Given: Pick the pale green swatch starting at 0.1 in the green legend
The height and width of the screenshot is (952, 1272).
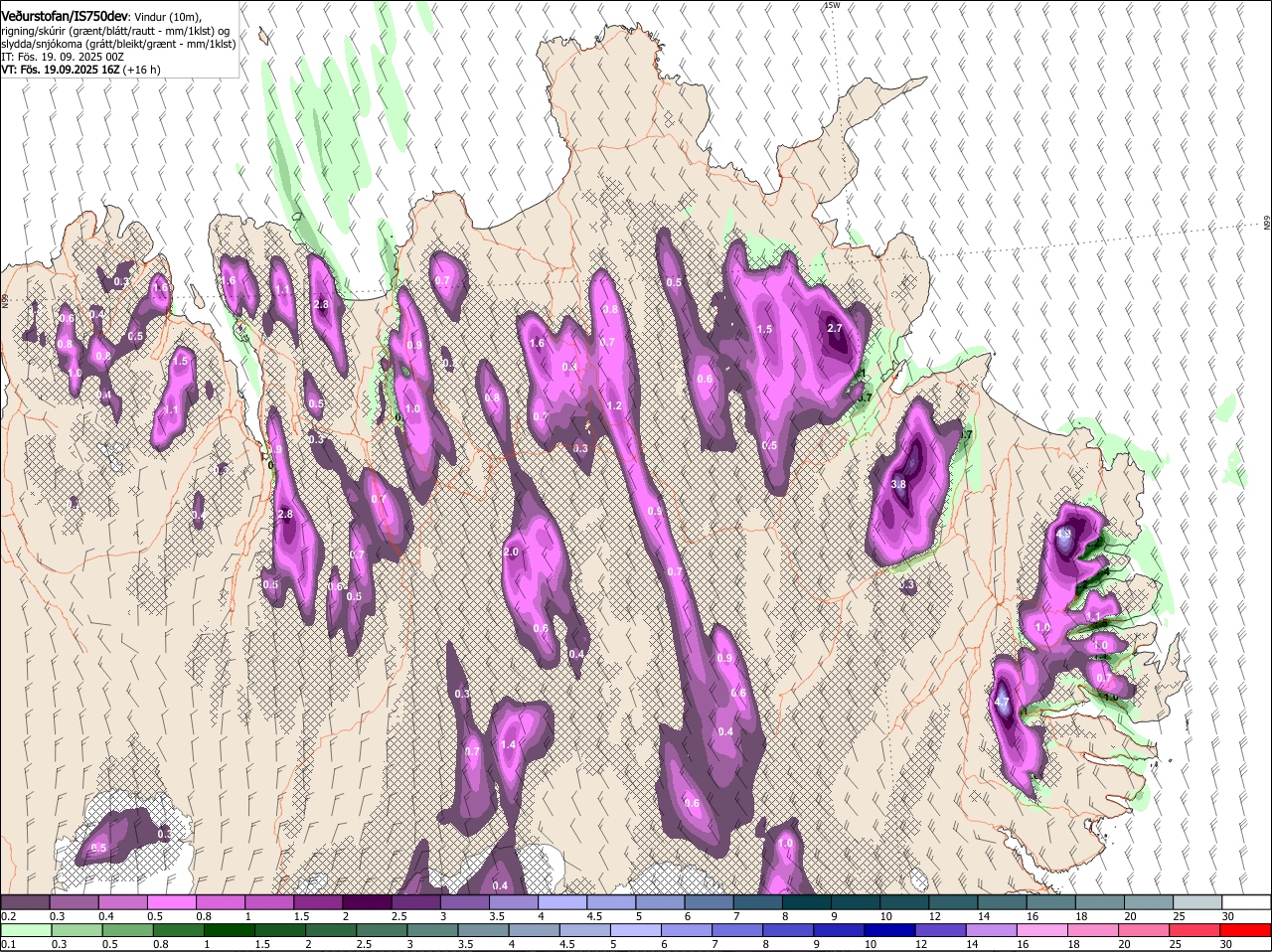Looking at the screenshot, I should click(26, 930).
